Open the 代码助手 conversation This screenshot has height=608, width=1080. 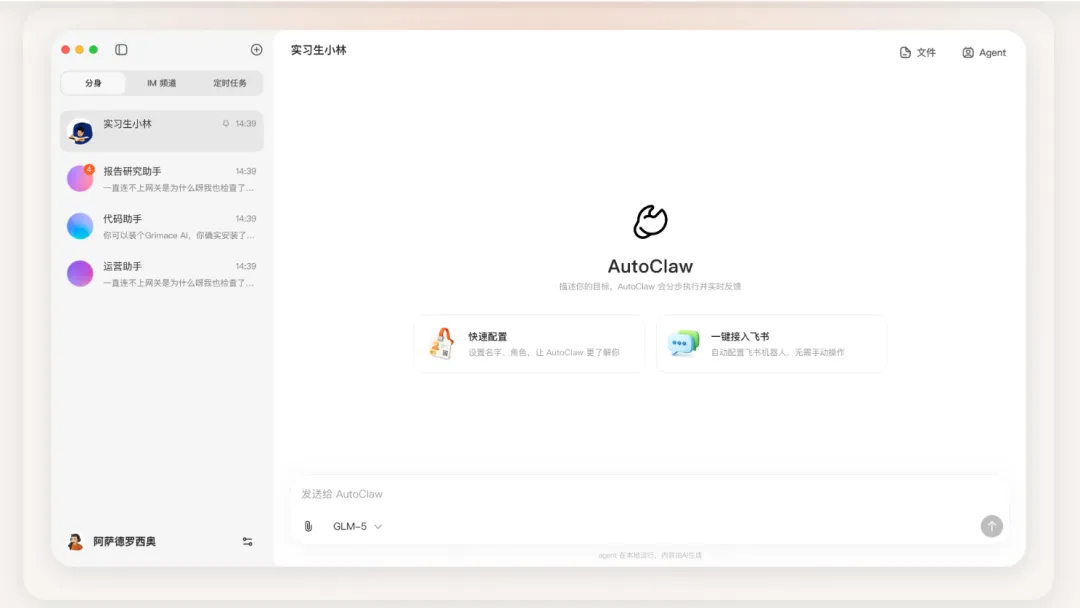click(162, 226)
